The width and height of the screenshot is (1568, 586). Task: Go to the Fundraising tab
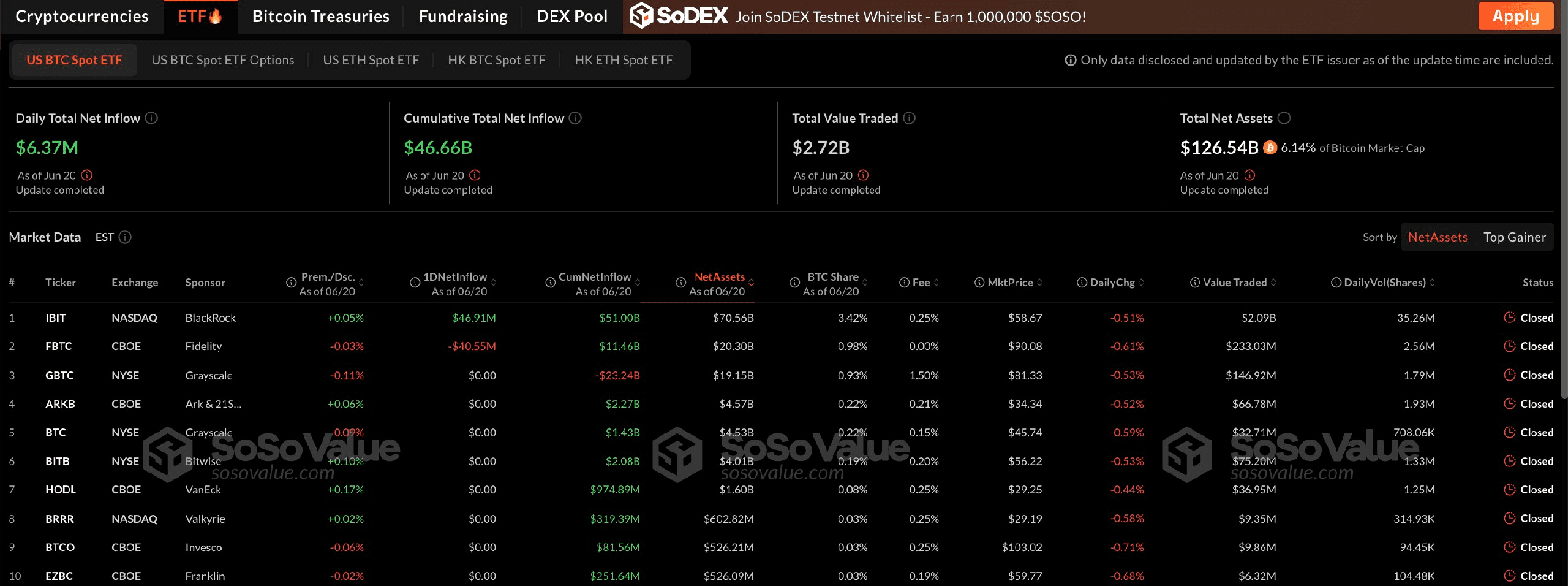tap(463, 17)
